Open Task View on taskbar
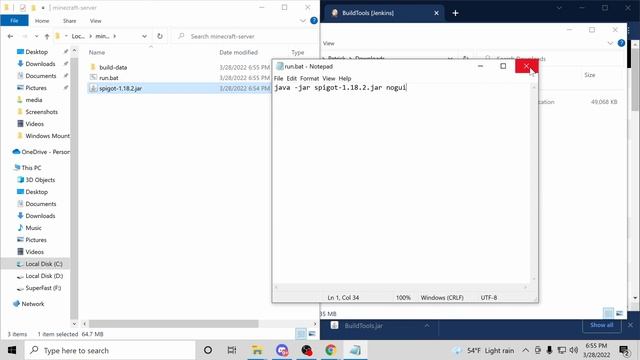The image size is (640, 360). click(x=232, y=350)
